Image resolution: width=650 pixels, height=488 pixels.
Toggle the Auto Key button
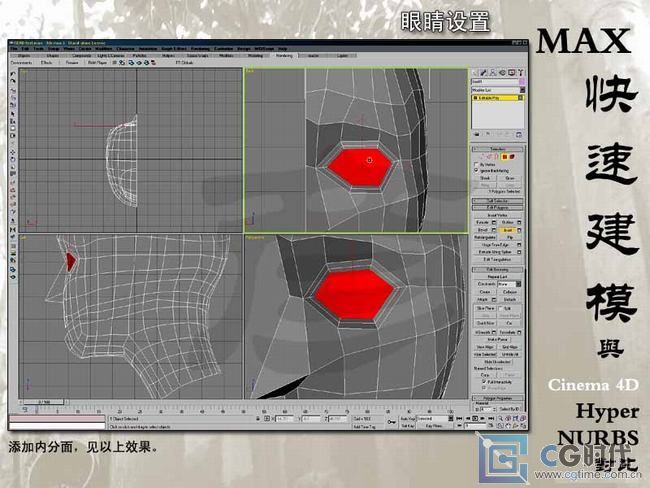407,419
